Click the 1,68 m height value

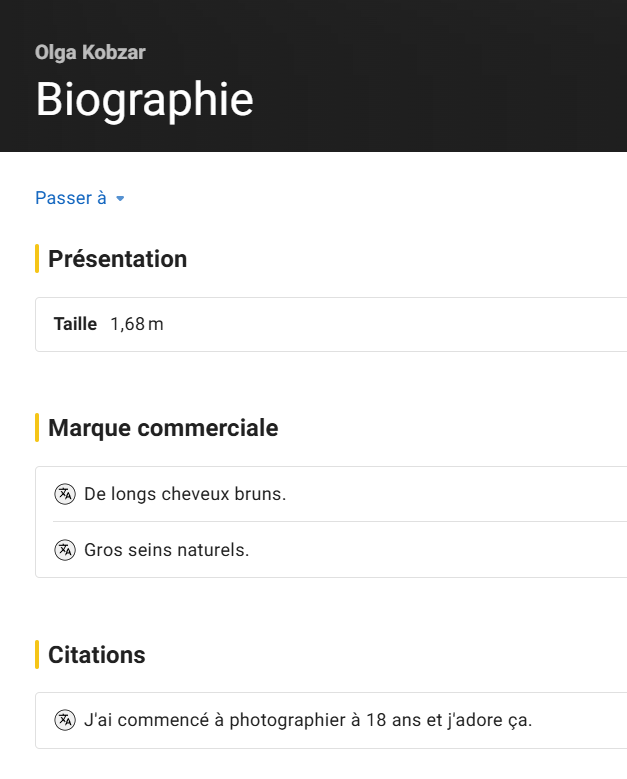point(137,324)
